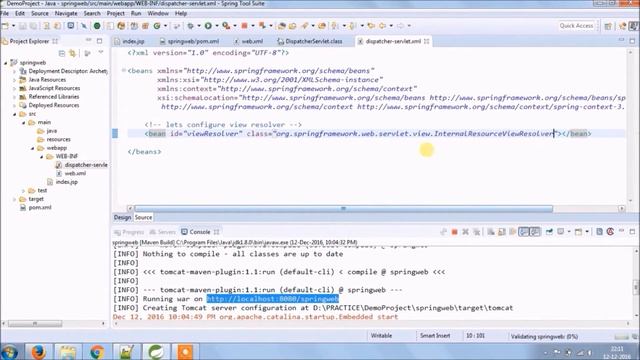The height and width of the screenshot is (360, 640).
Task: Expand the target folder node
Action: pos(15,199)
